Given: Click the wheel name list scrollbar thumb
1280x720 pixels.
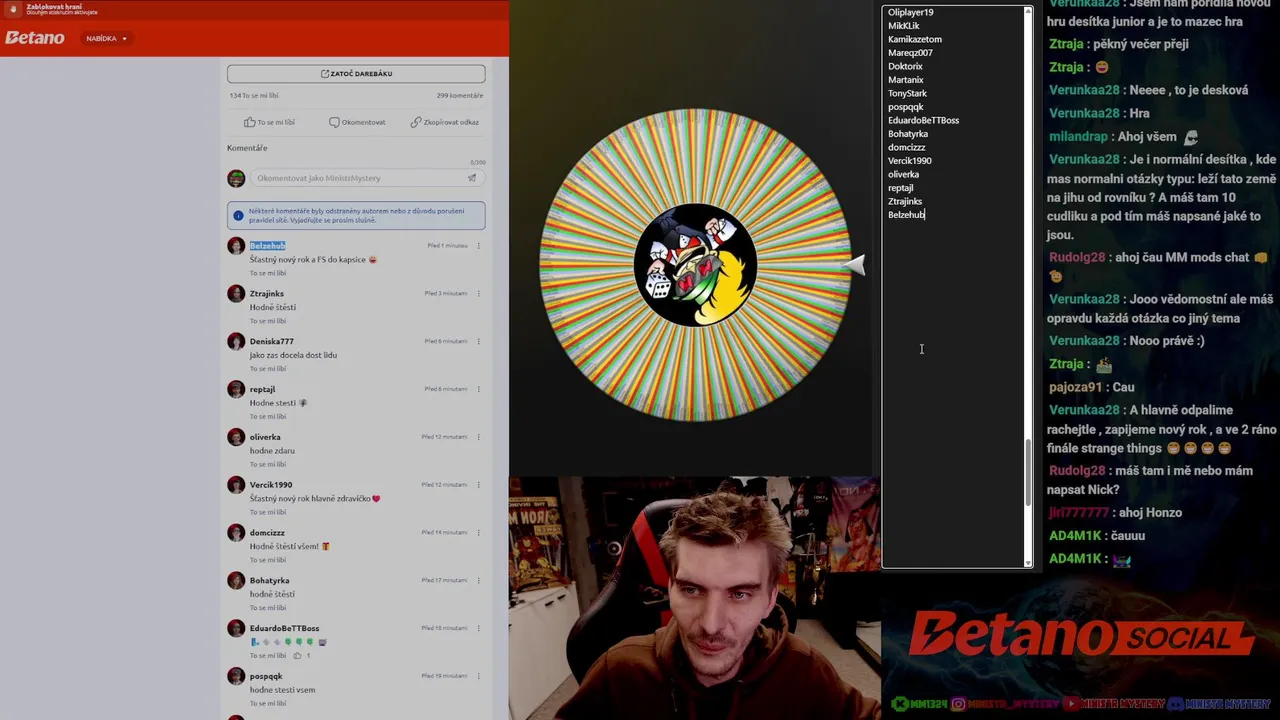Looking at the screenshot, I should (x=1028, y=472).
